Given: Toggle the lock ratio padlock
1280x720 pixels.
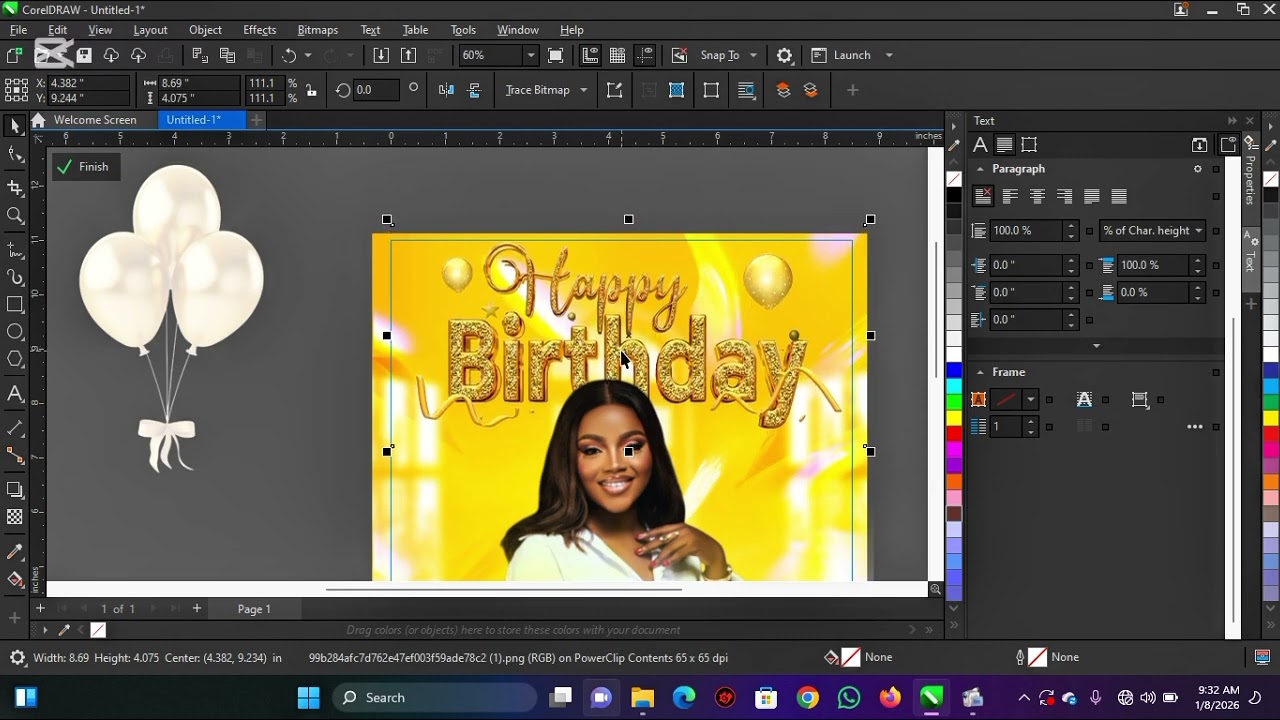Looking at the screenshot, I should click(x=311, y=90).
